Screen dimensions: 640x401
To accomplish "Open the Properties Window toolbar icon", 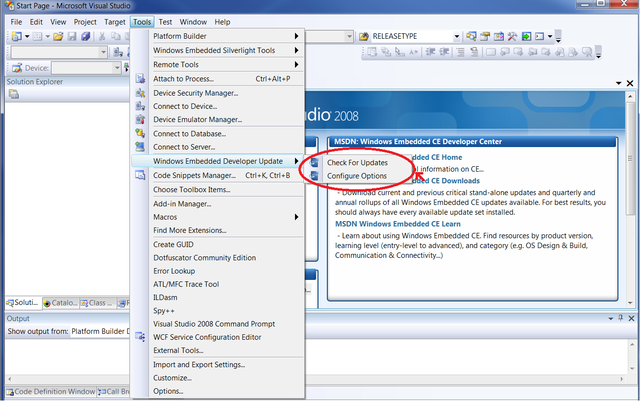I will click(x=485, y=36).
